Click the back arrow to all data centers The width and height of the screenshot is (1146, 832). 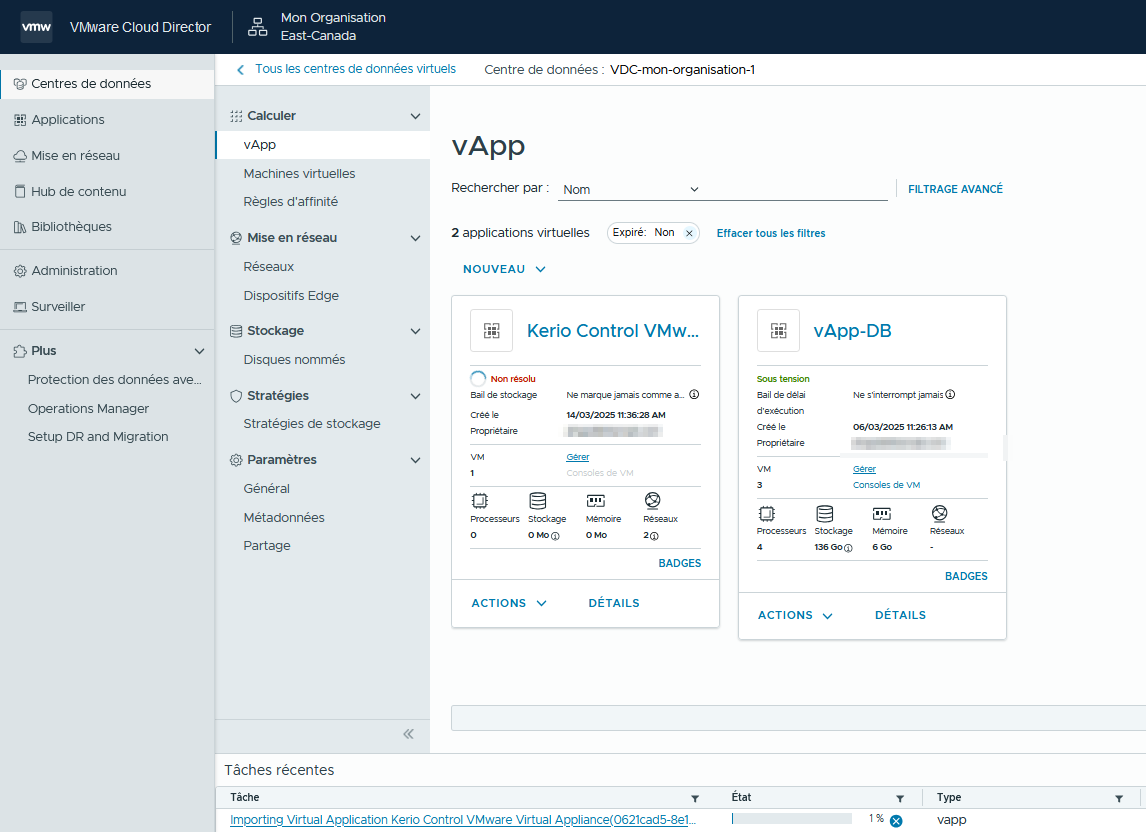[x=240, y=69]
